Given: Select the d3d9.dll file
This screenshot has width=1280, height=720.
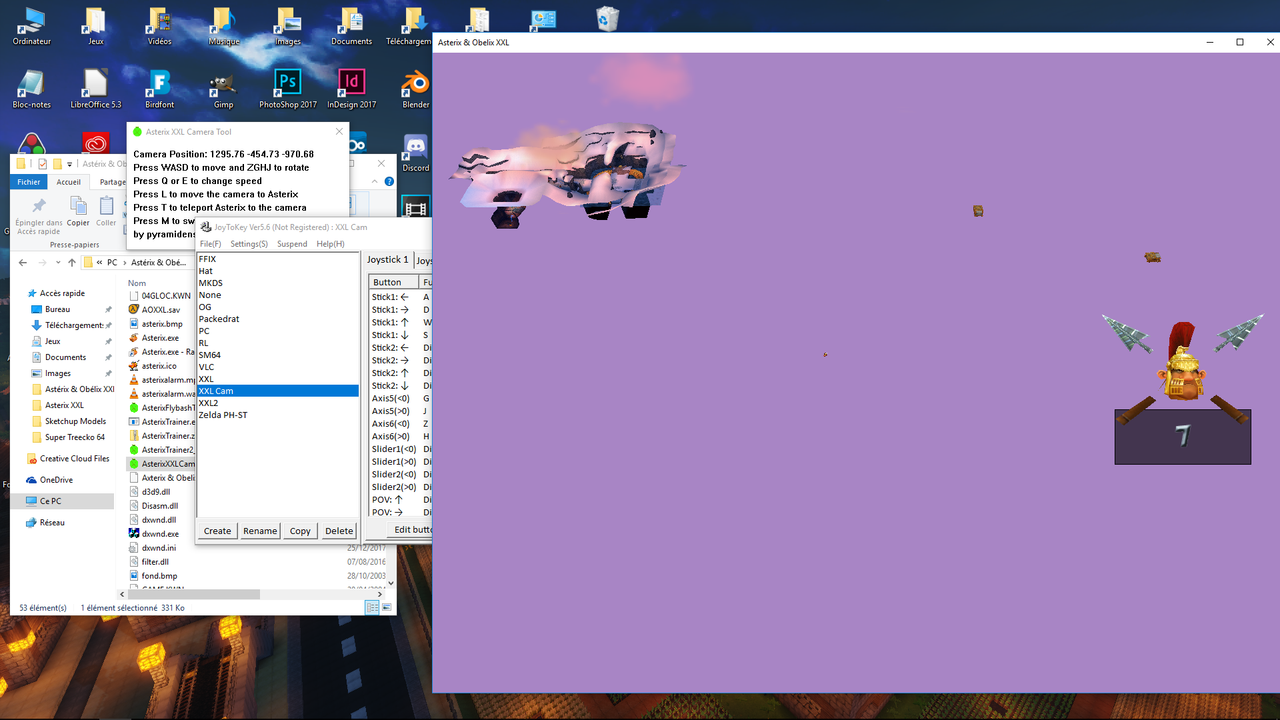Looking at the screenshot, I should (155, 492).
